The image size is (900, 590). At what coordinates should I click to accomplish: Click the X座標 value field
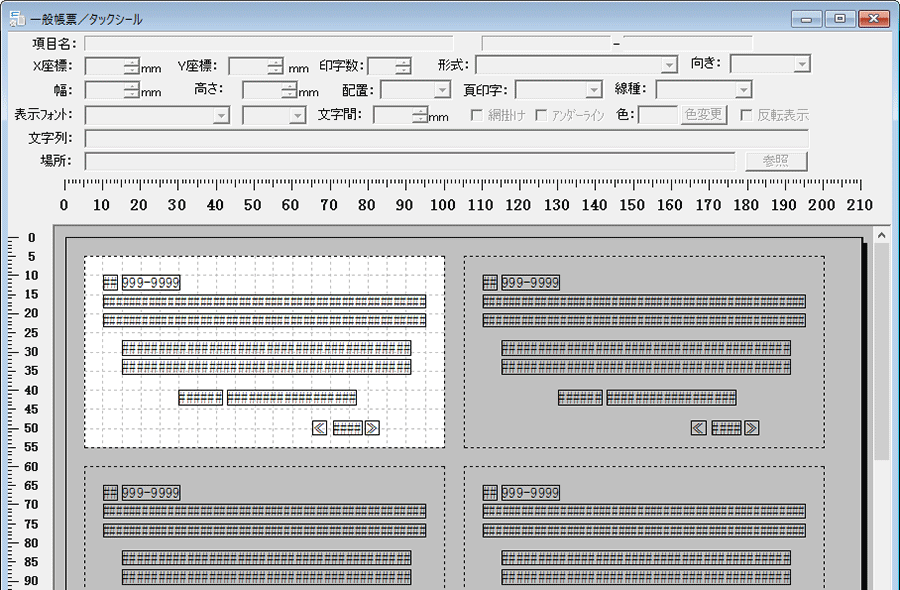point(104,67)
